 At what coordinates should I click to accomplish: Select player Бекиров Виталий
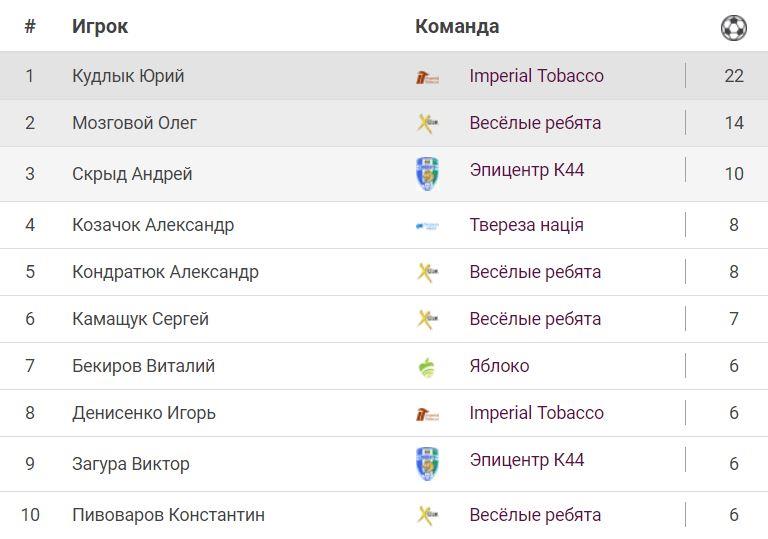pos(143,366)
